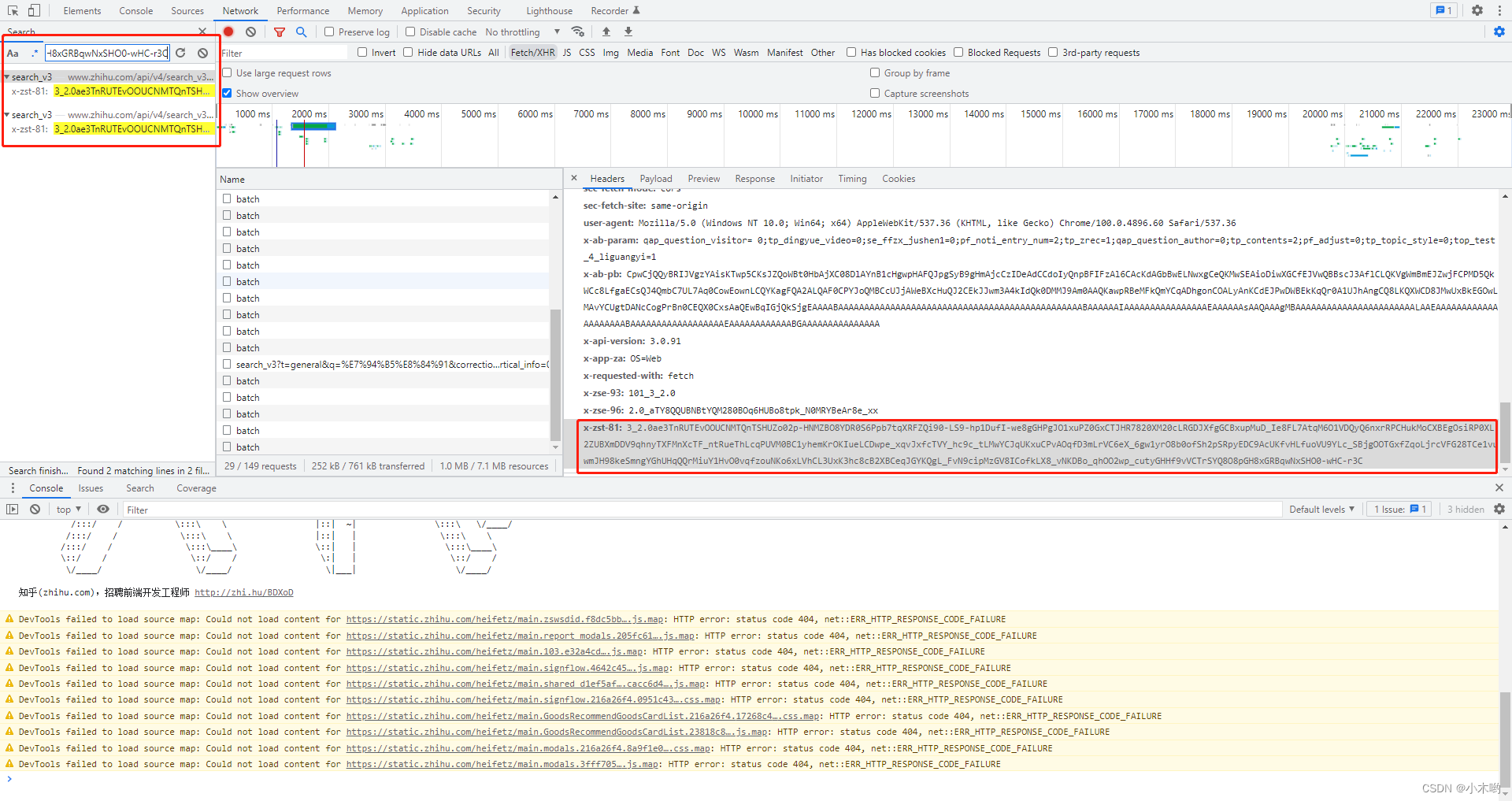
Task: Open main.zswsdid source map link
Action: pos(505,619)
